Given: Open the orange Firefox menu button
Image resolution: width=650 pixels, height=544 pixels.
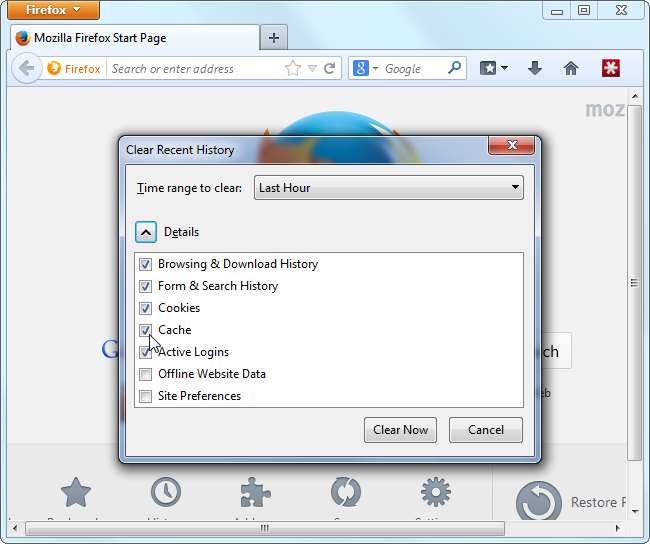Looking at the screenshot, I should pos(53,10).
